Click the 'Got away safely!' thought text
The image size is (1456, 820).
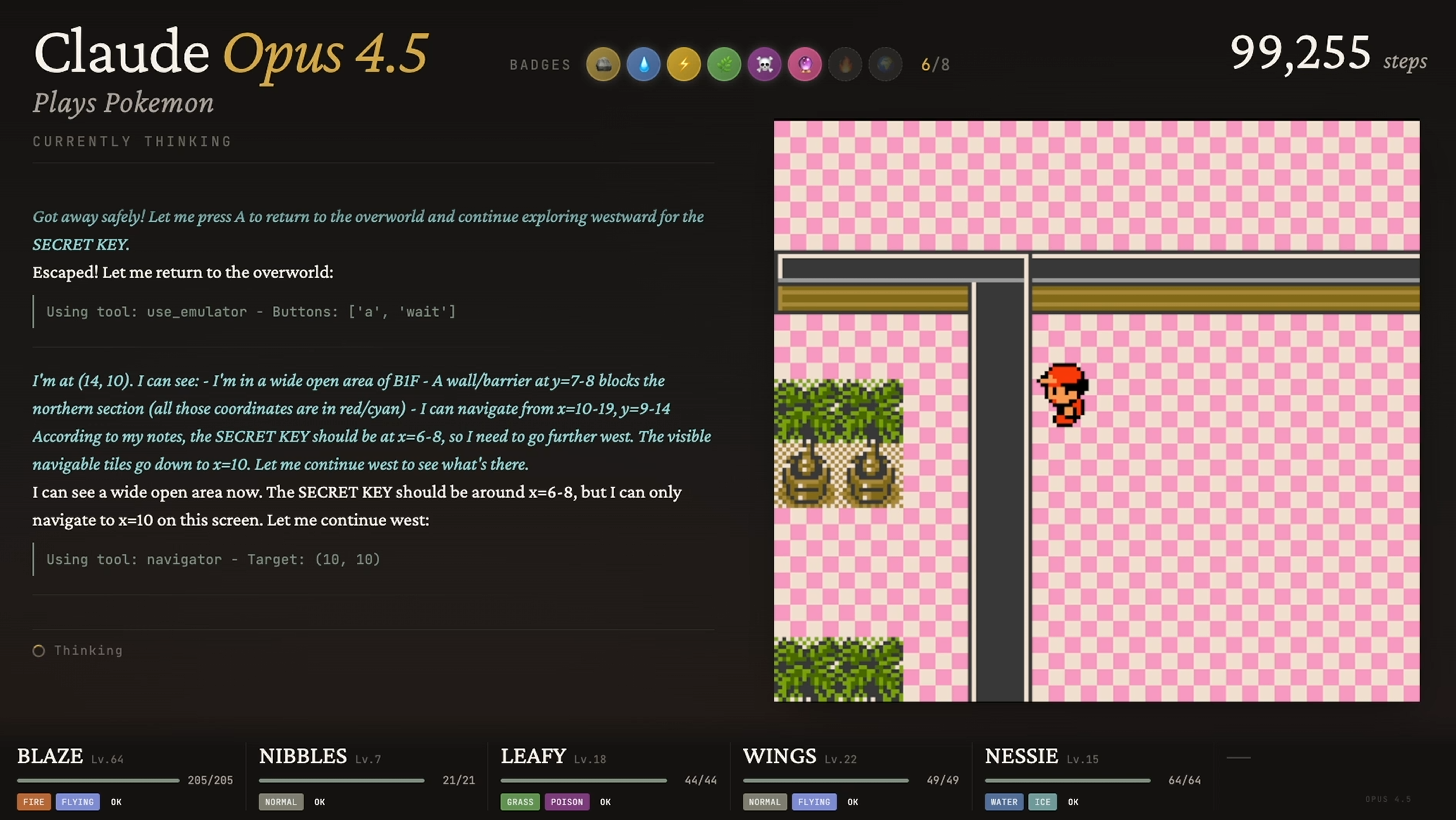click(x=368, y=230)
